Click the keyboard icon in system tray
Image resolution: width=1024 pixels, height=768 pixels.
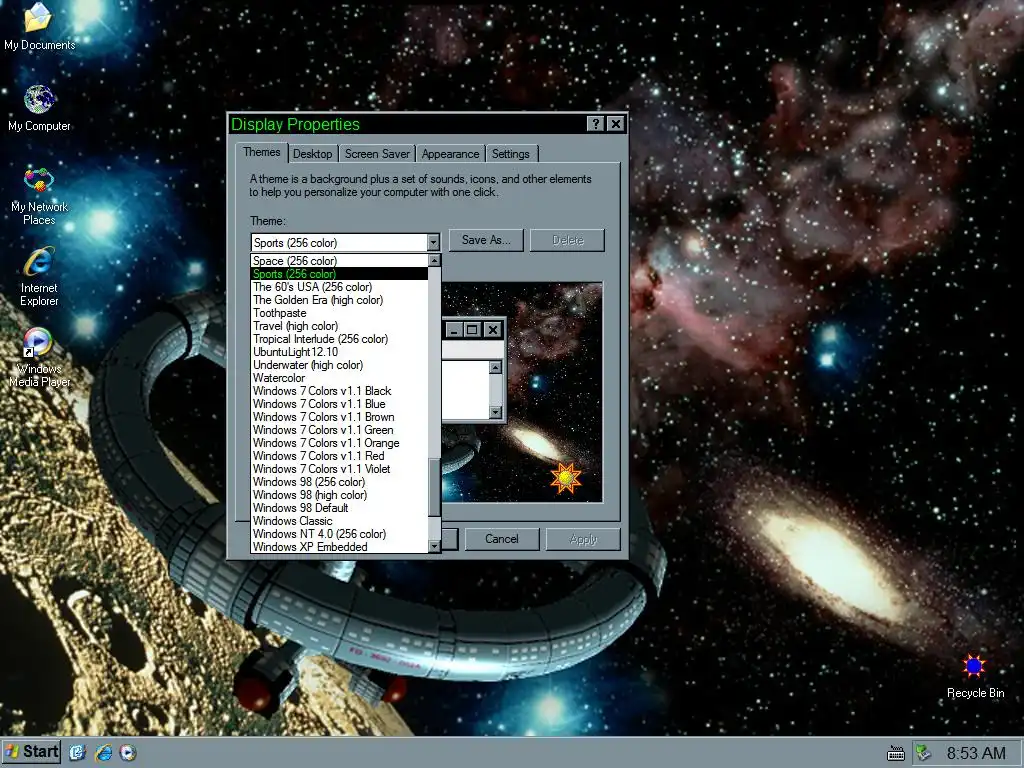click(896, 754)
